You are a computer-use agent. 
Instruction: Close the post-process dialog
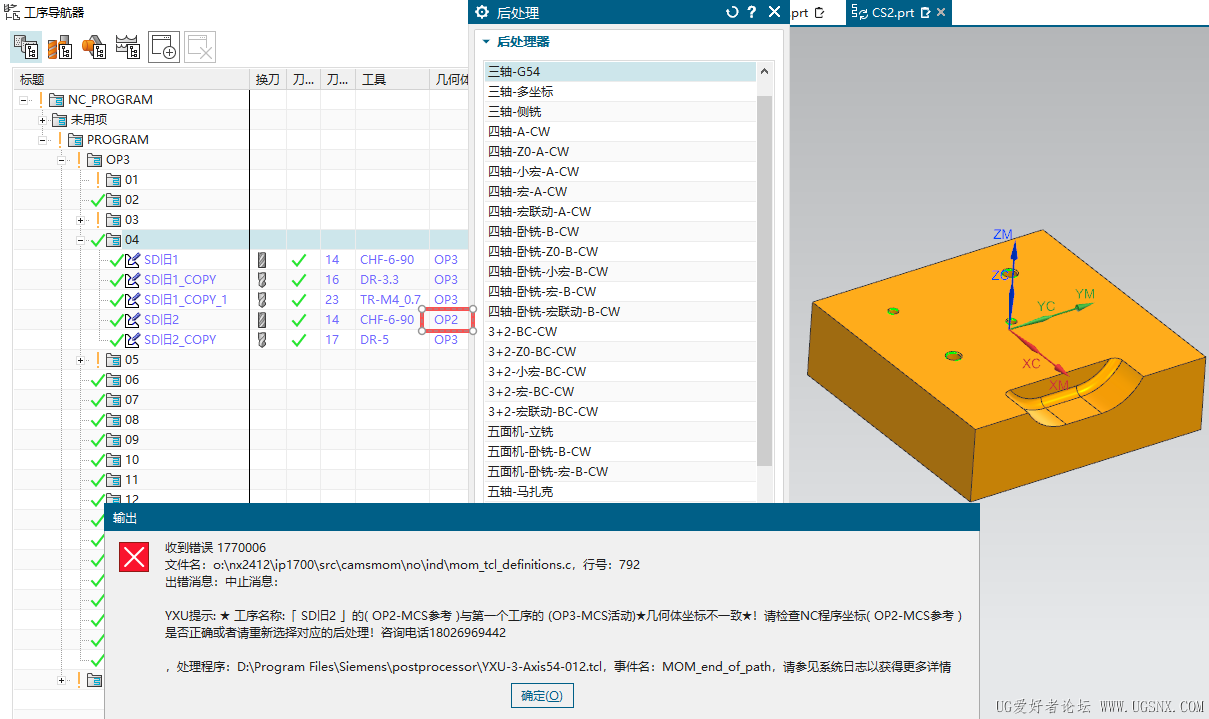(774, 12)
